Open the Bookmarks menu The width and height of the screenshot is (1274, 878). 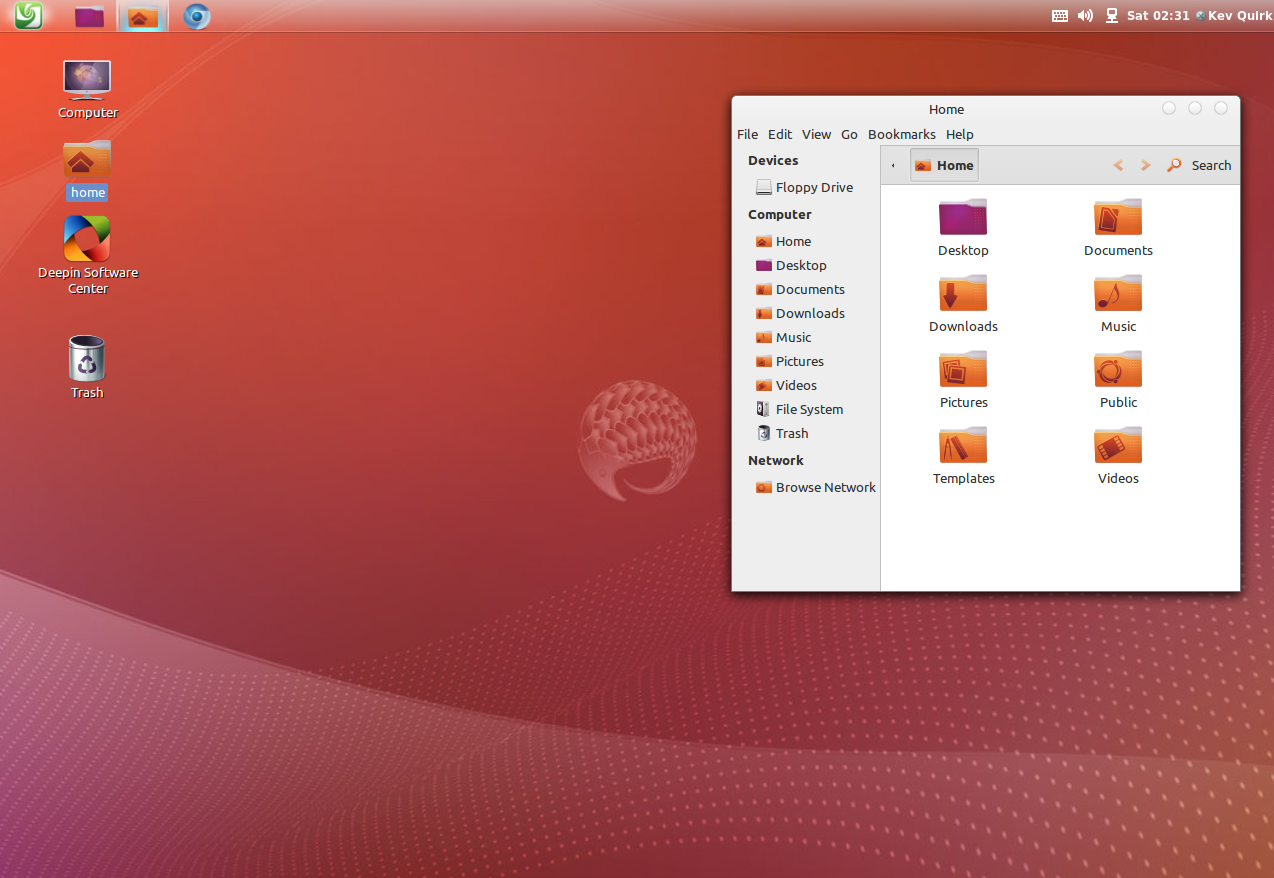901,134
